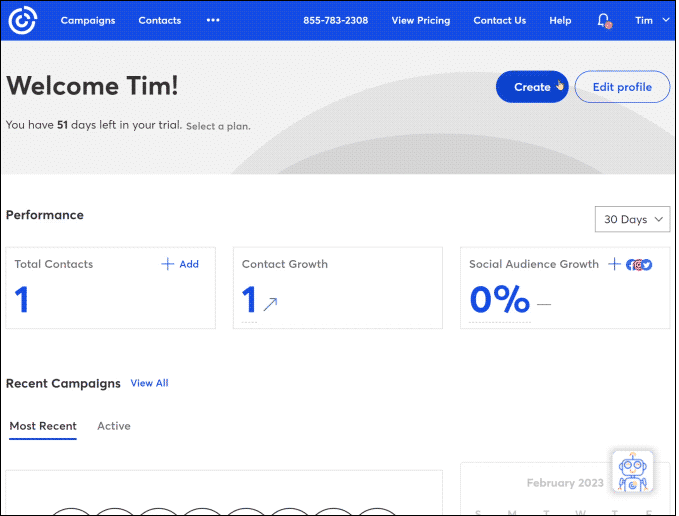Click the arrow icon in Contact Growth
This screenshot has height=516, width=679.
click(x=270, y=304)
